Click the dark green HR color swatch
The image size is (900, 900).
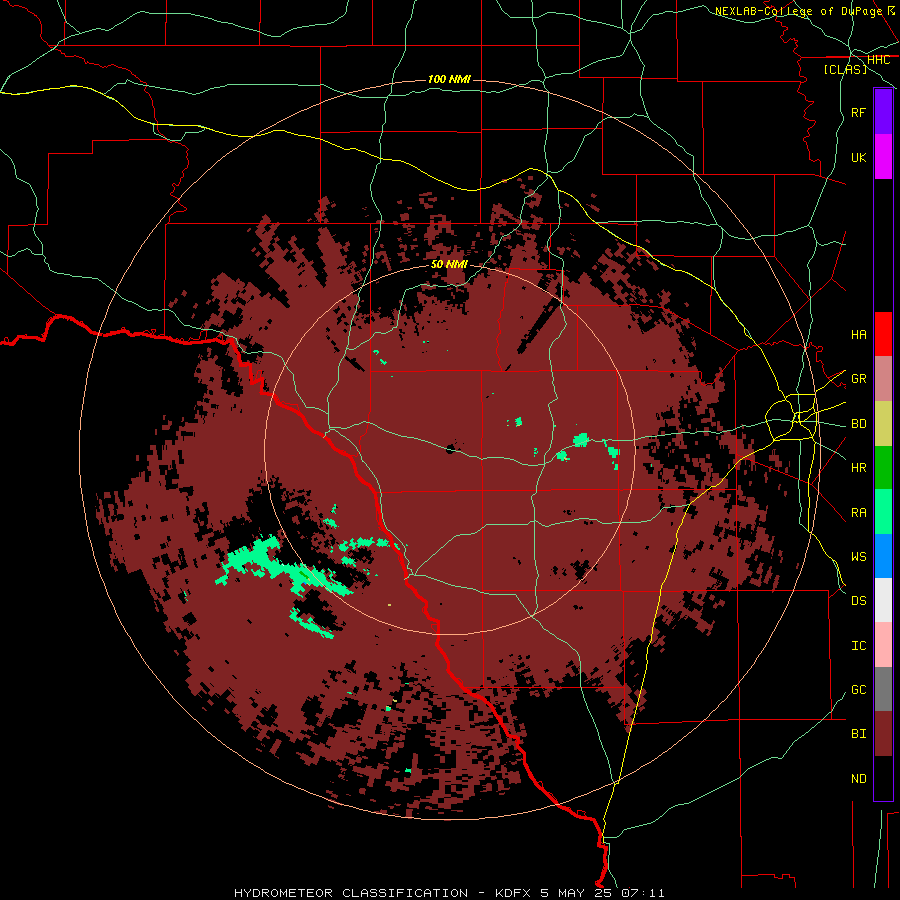click(x=883, y=468)
